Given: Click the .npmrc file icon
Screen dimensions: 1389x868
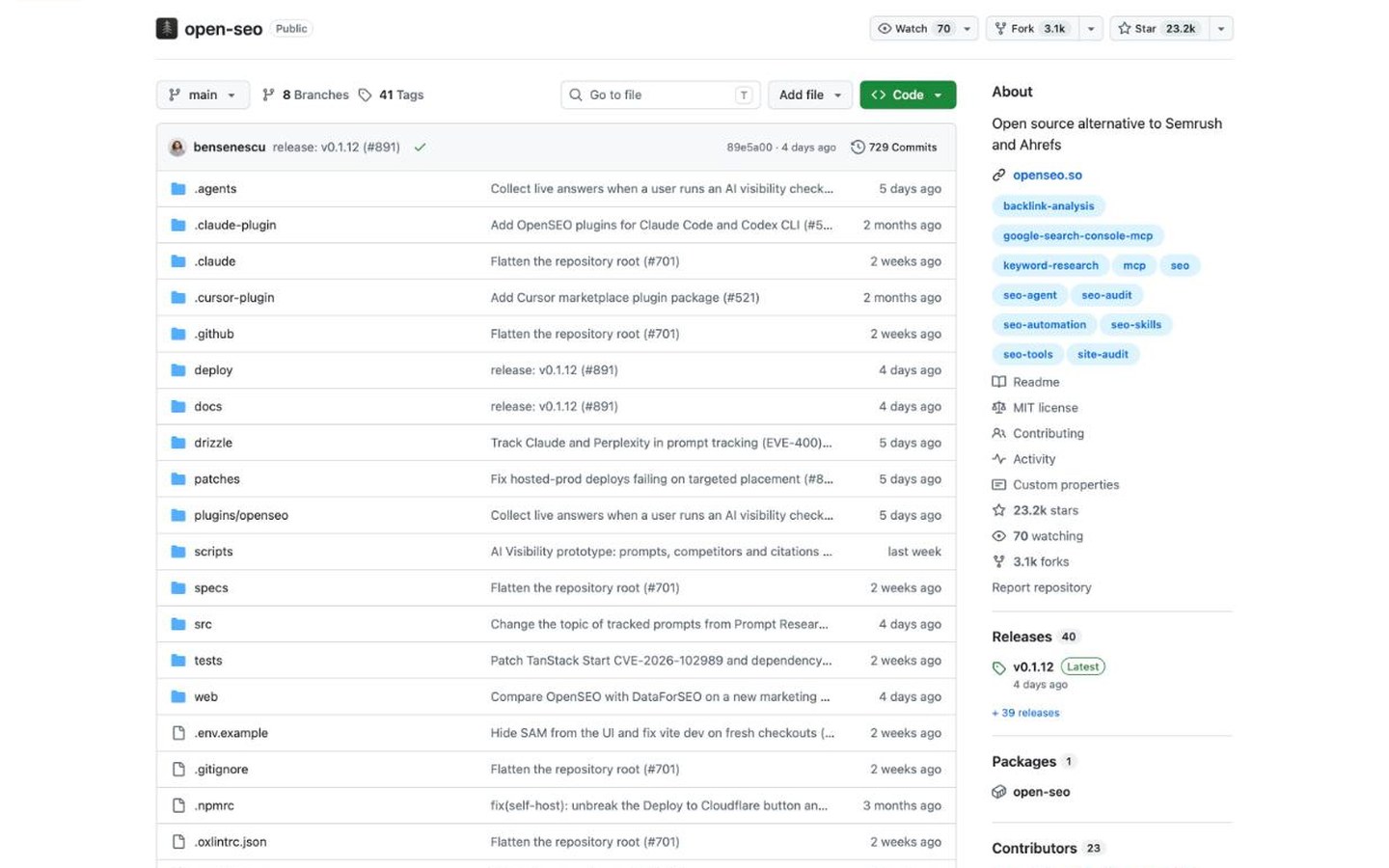Looking at the screenshot, I should (x=178, y=805).
